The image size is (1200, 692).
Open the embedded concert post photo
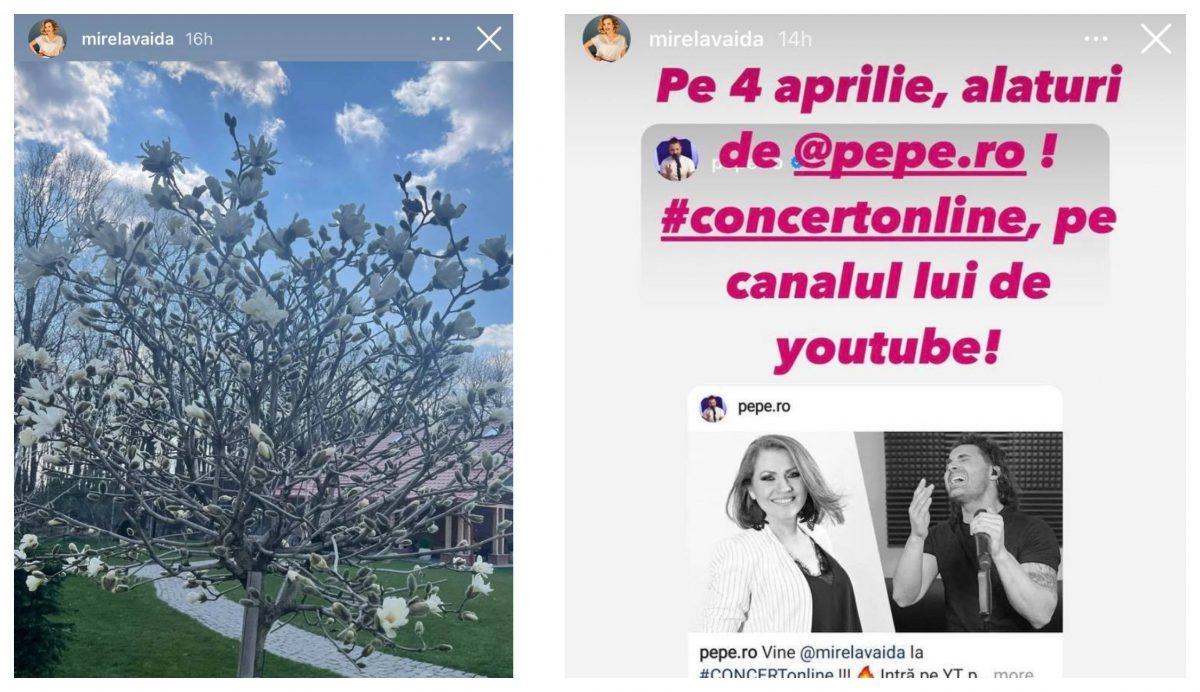click(875, 532)
